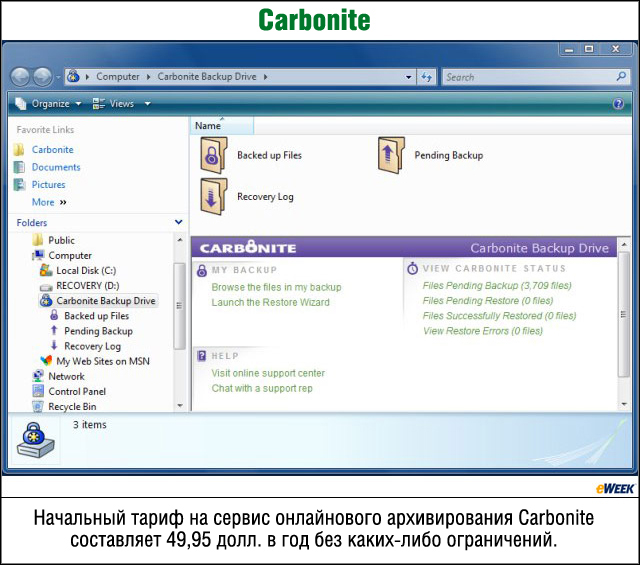Click the Carbonite panel scroll up arrow
The height and width of the screenshot is (565, 640).
(624, 244)
